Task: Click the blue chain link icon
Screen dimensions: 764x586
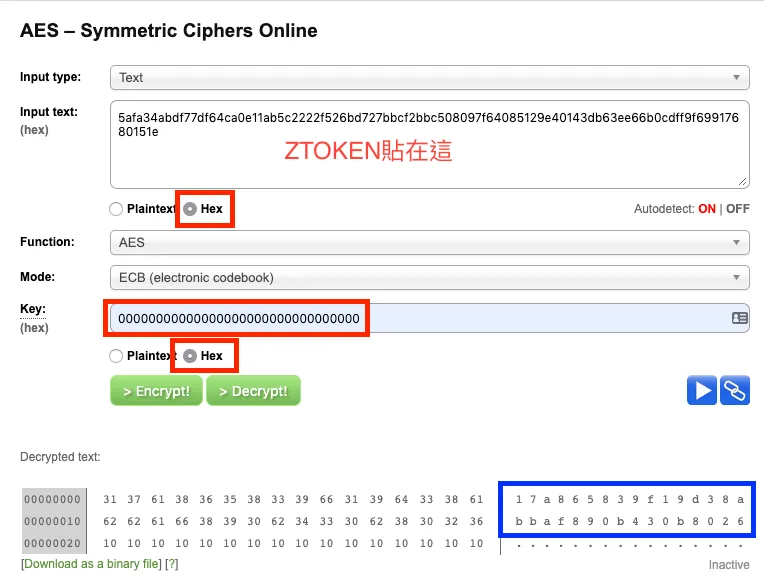Action: click(x=734, y=391)
